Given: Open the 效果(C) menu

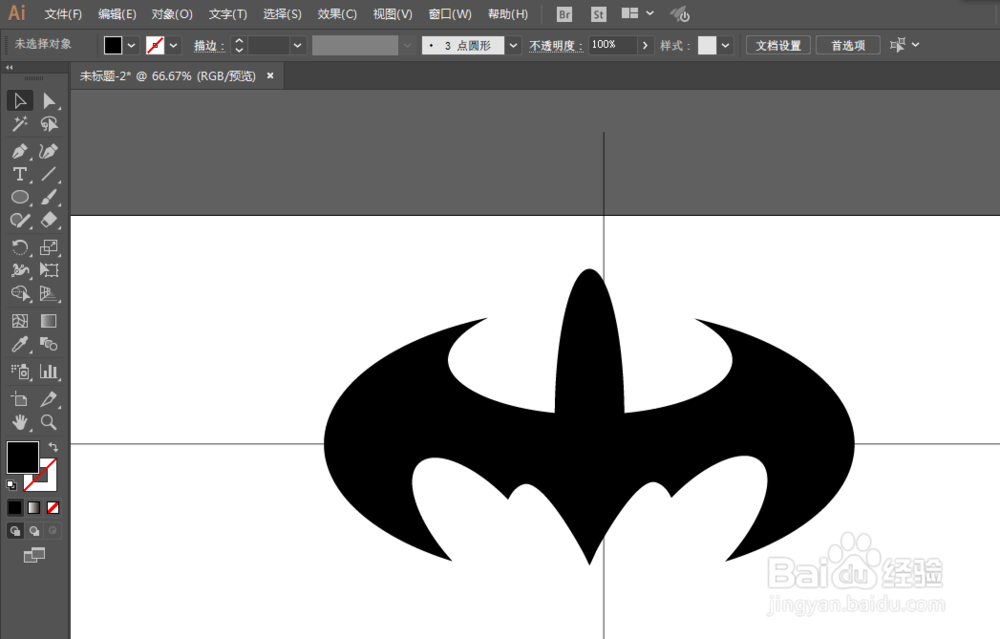Looking at the screenshot, I should tap(337, 14).
